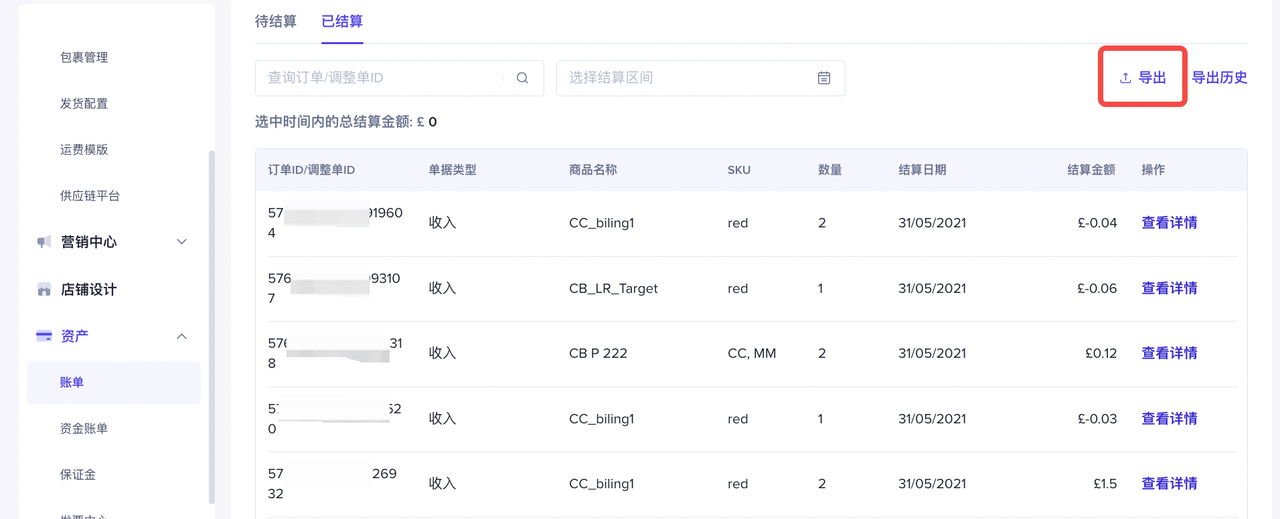Expand the 营销中心 menu chevron
The width and height of the screenshot is (1280, 519).
(x=181, y=242)
